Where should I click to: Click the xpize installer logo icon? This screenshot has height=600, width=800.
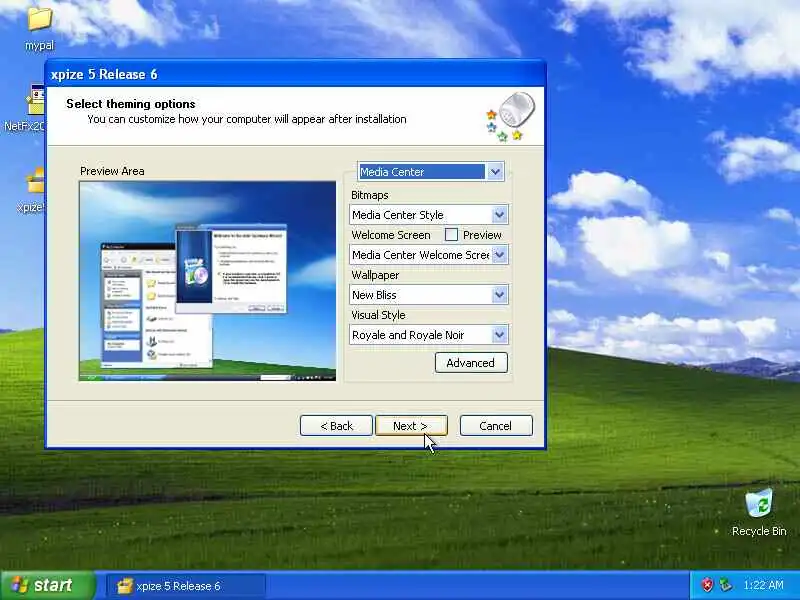pyautogui.click(x=510, y=117)
